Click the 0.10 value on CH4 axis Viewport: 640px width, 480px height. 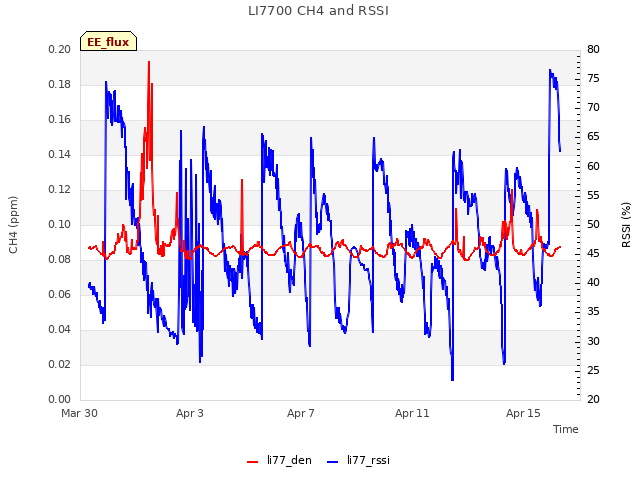tap(60, 224)
